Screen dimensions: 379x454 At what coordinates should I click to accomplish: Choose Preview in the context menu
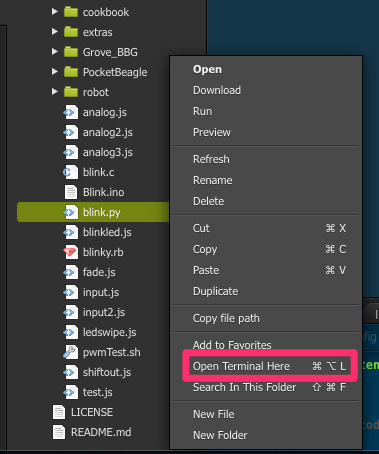coord(266,132)
